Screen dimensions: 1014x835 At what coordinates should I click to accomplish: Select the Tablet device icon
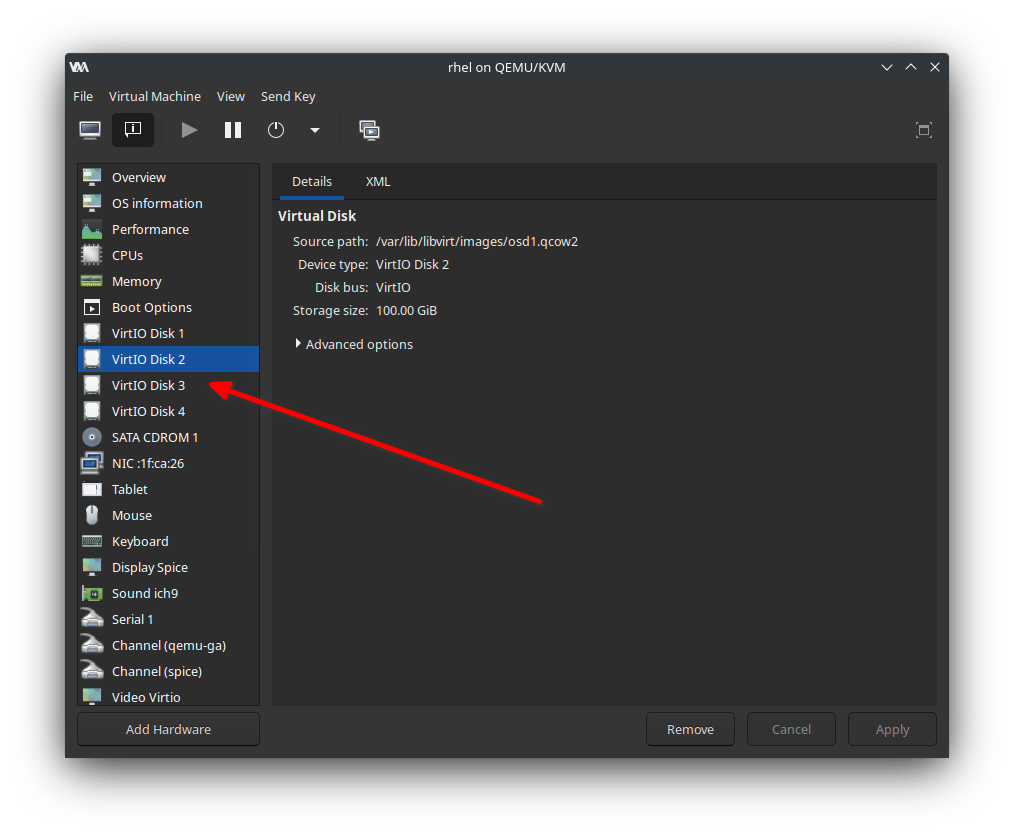(x=92, y=490)
